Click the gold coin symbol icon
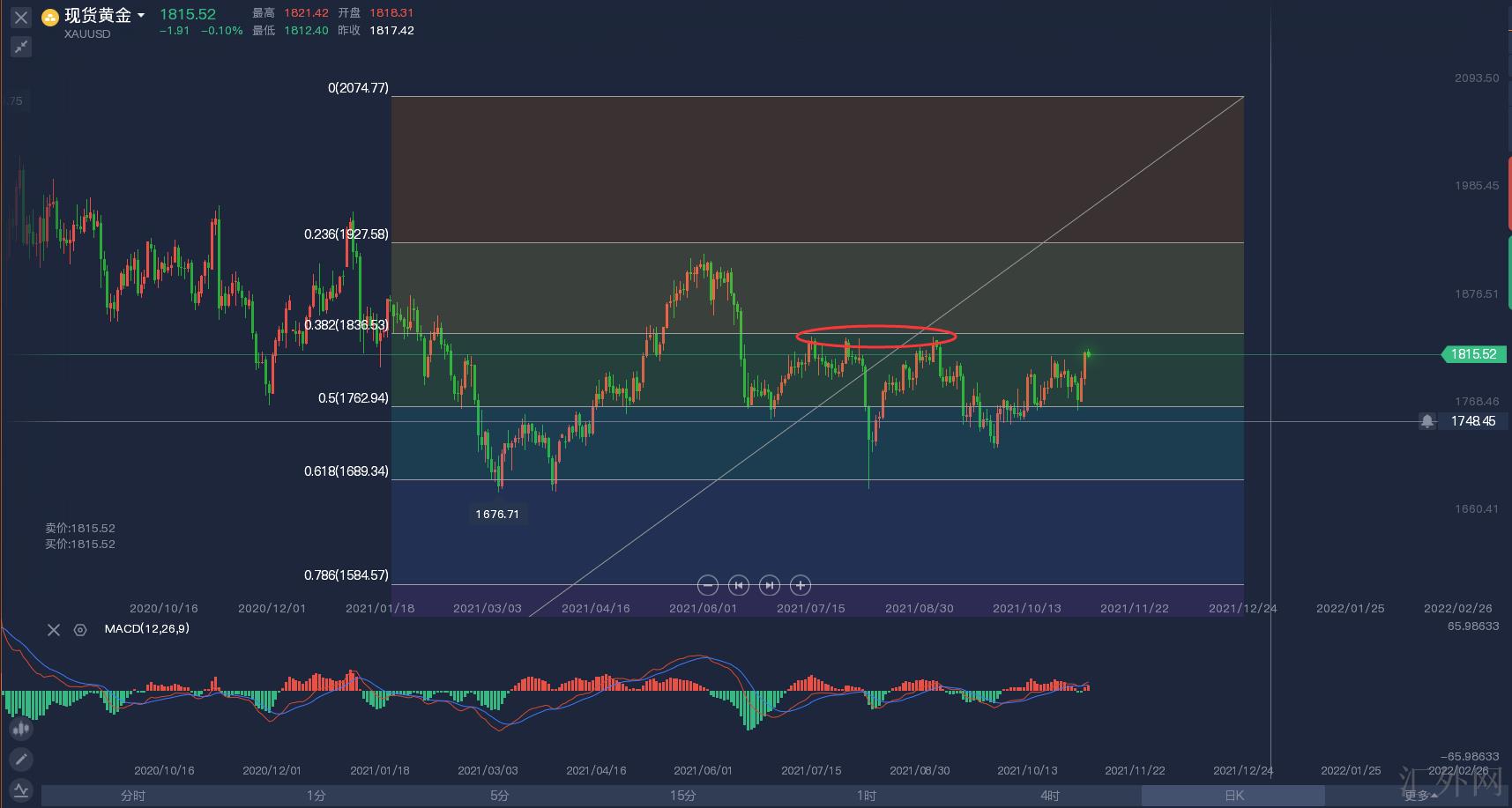Image resolution: width=1512 pixels, height=808 pixels. pyautogui.click(x=50, y=17)
